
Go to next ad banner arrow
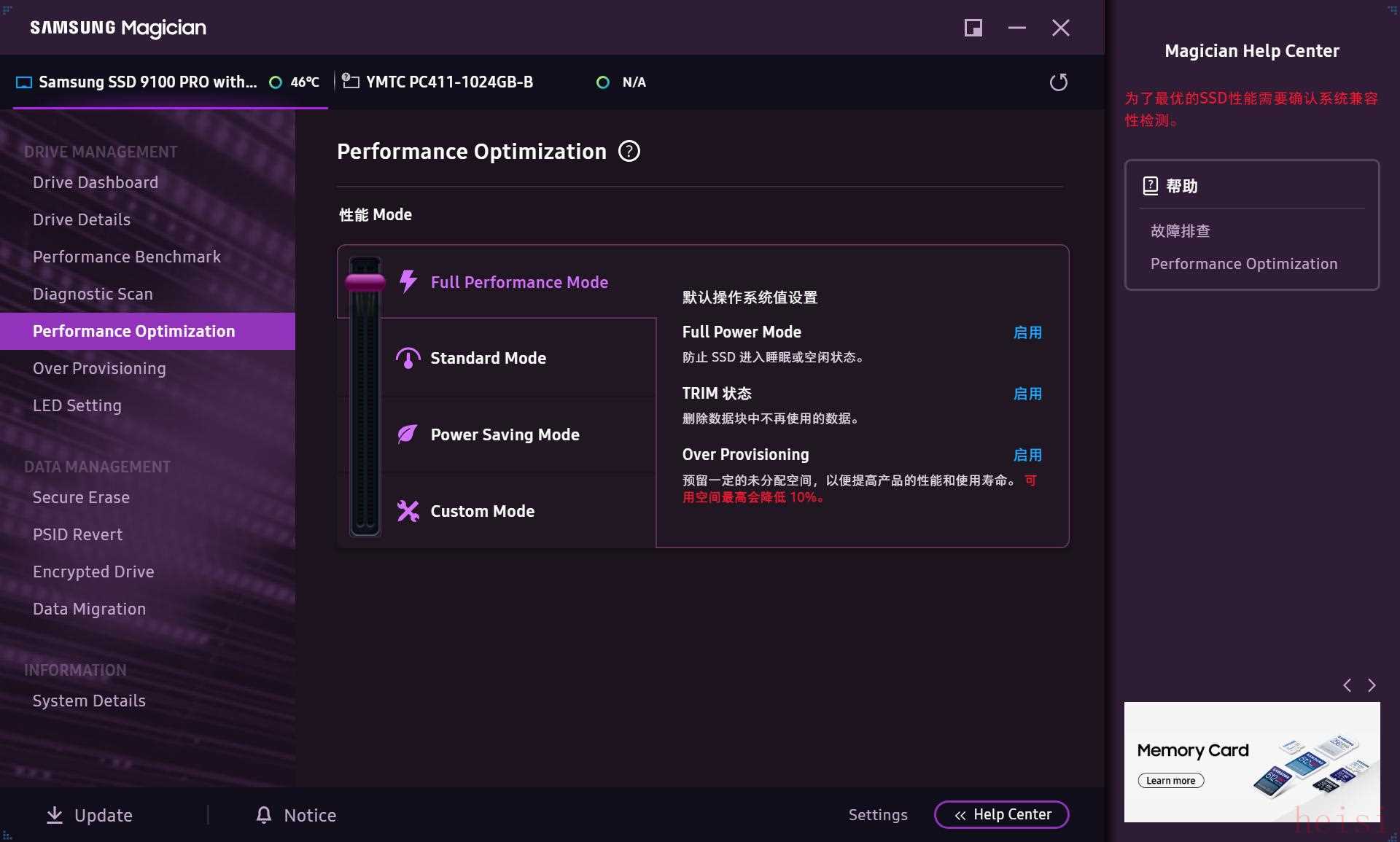coord(1372,685)
